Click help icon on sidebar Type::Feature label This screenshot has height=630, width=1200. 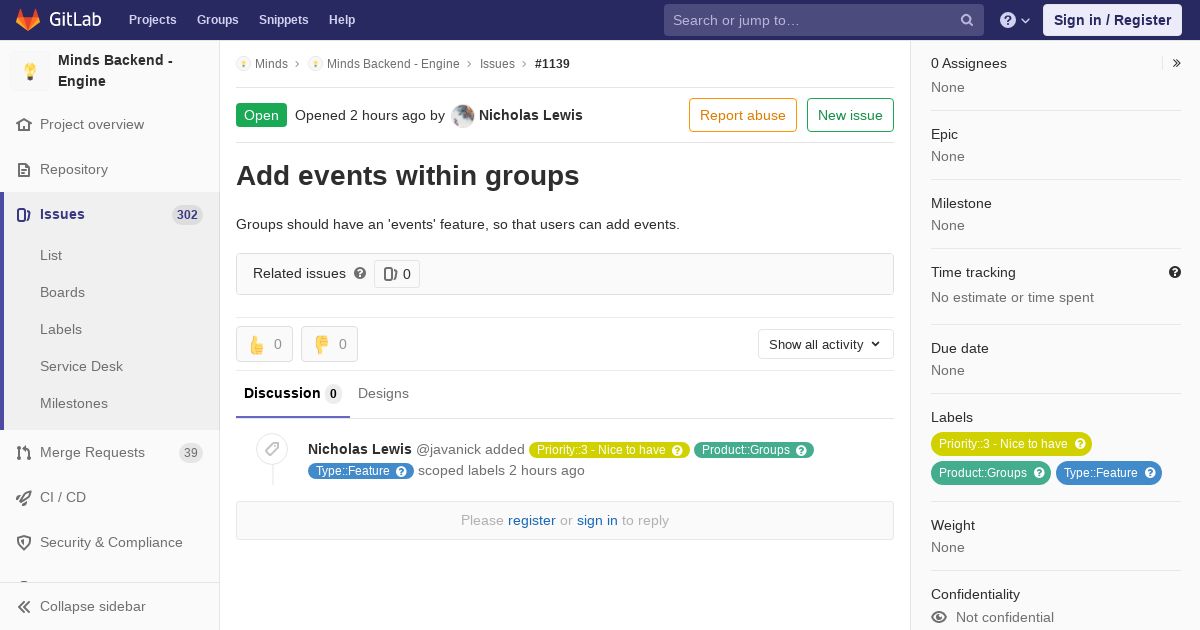[1150, 473]
